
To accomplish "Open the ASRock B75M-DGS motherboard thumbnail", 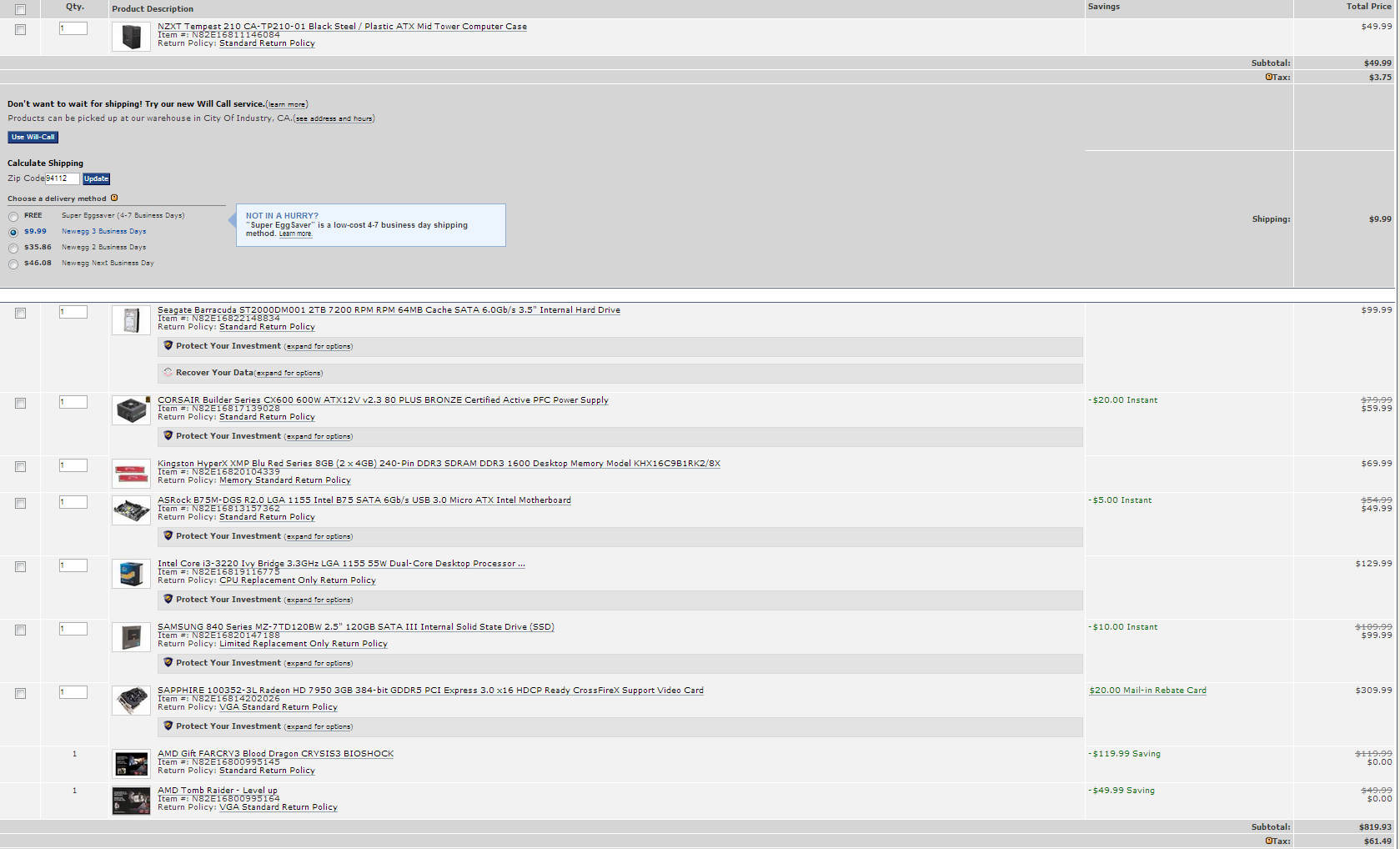I will (131, 510).
